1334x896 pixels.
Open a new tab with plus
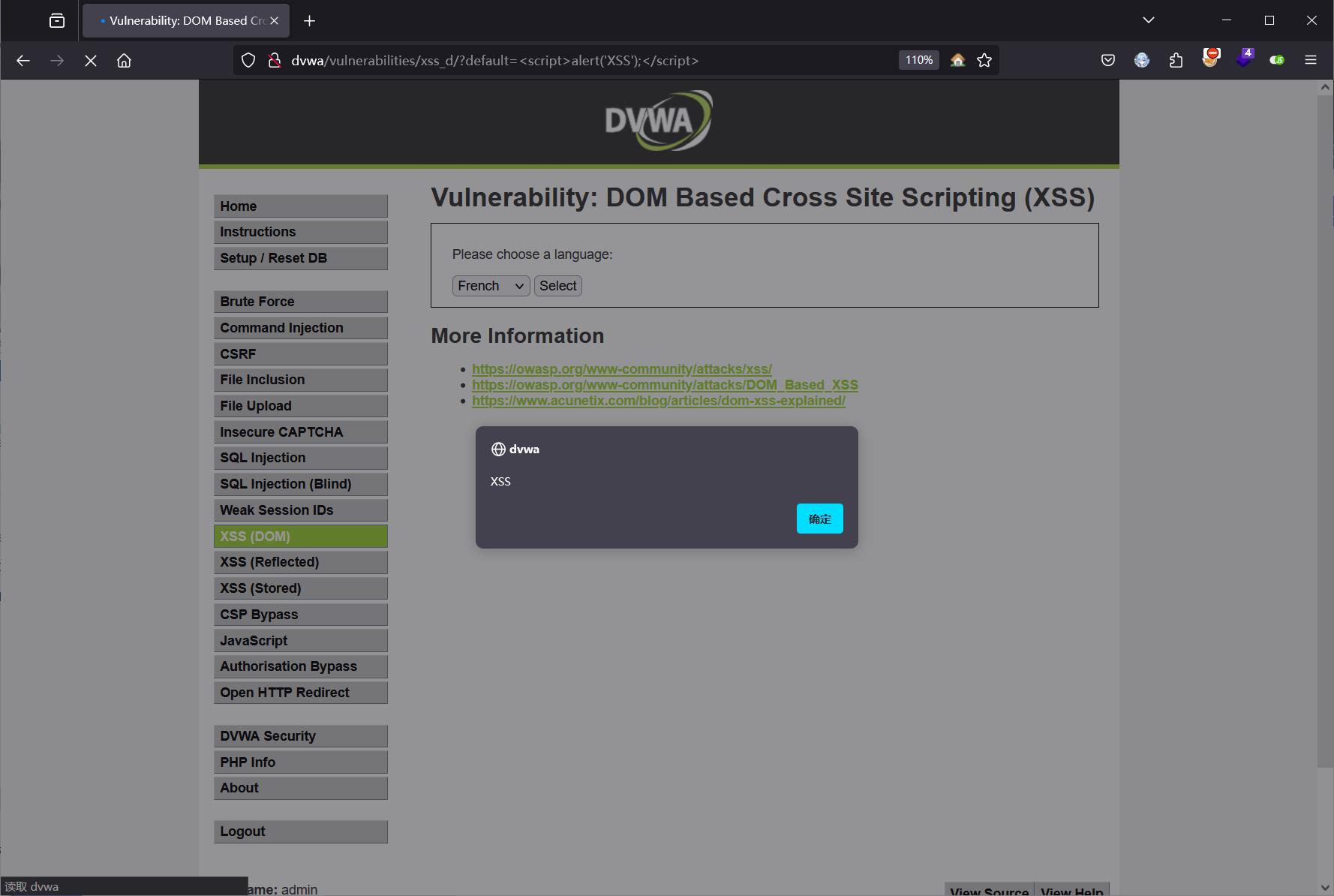(309, 21)
